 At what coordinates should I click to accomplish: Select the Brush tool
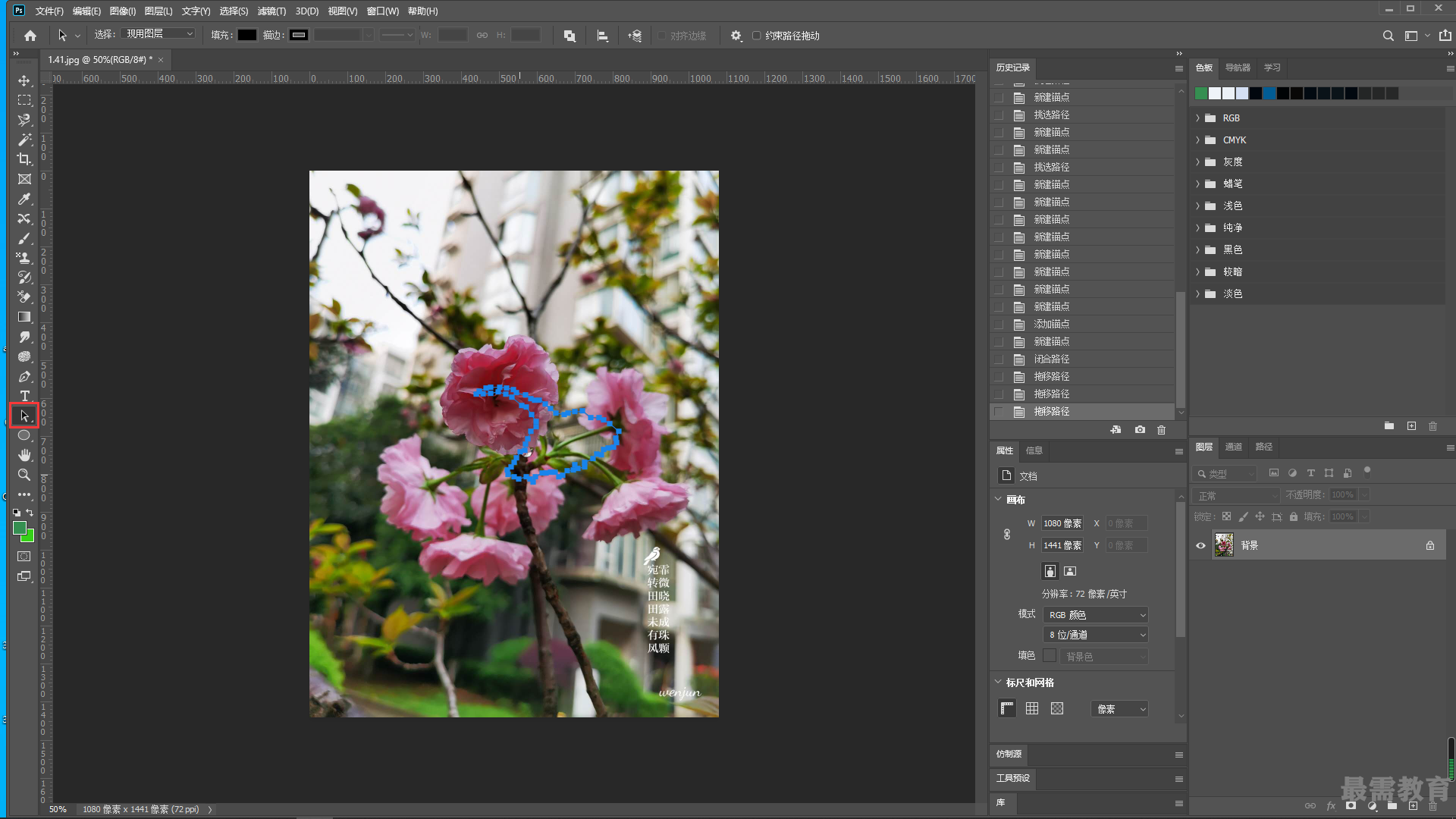[x=24, y=238]
